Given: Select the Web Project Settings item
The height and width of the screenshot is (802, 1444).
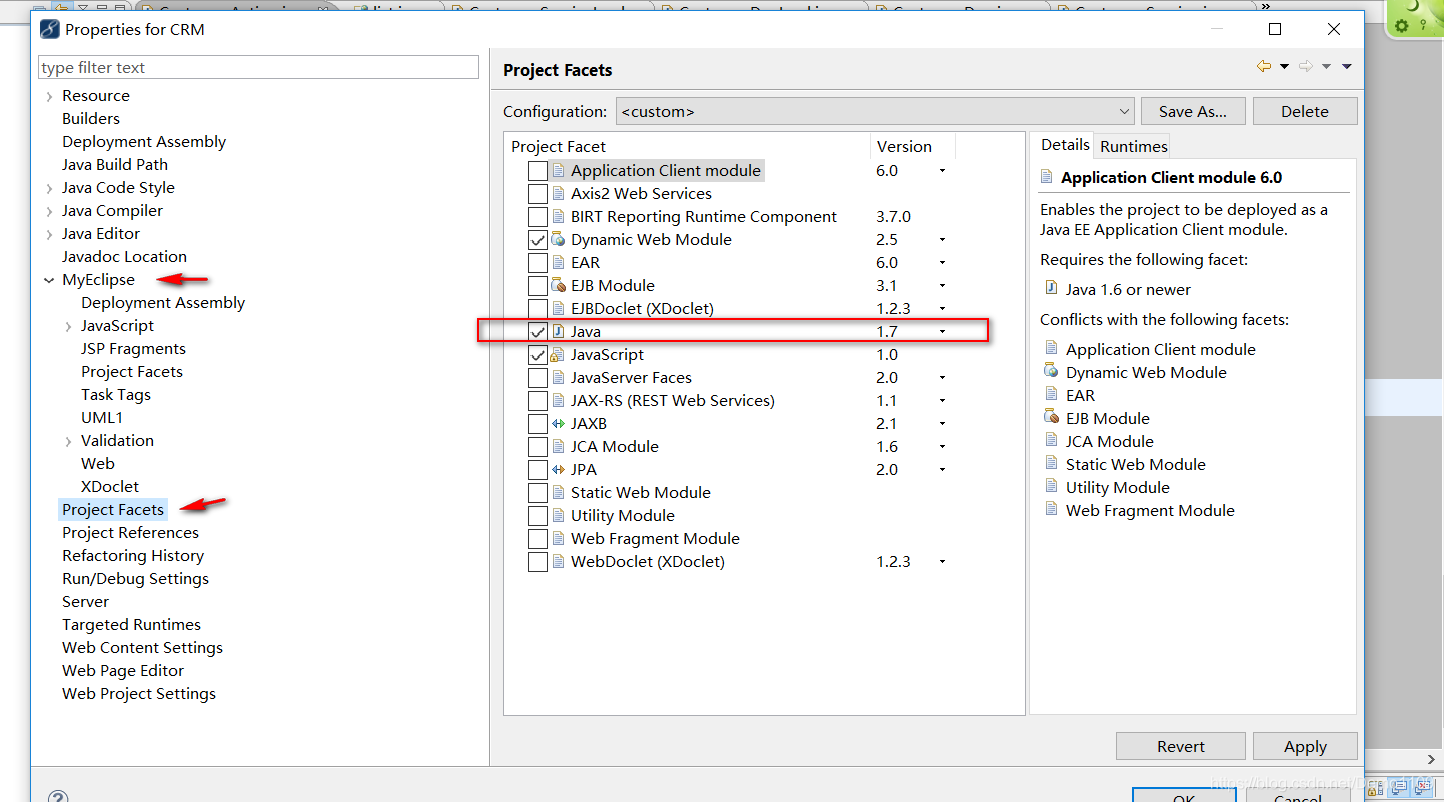Looking at the screenshot, I should click(139, 694).
